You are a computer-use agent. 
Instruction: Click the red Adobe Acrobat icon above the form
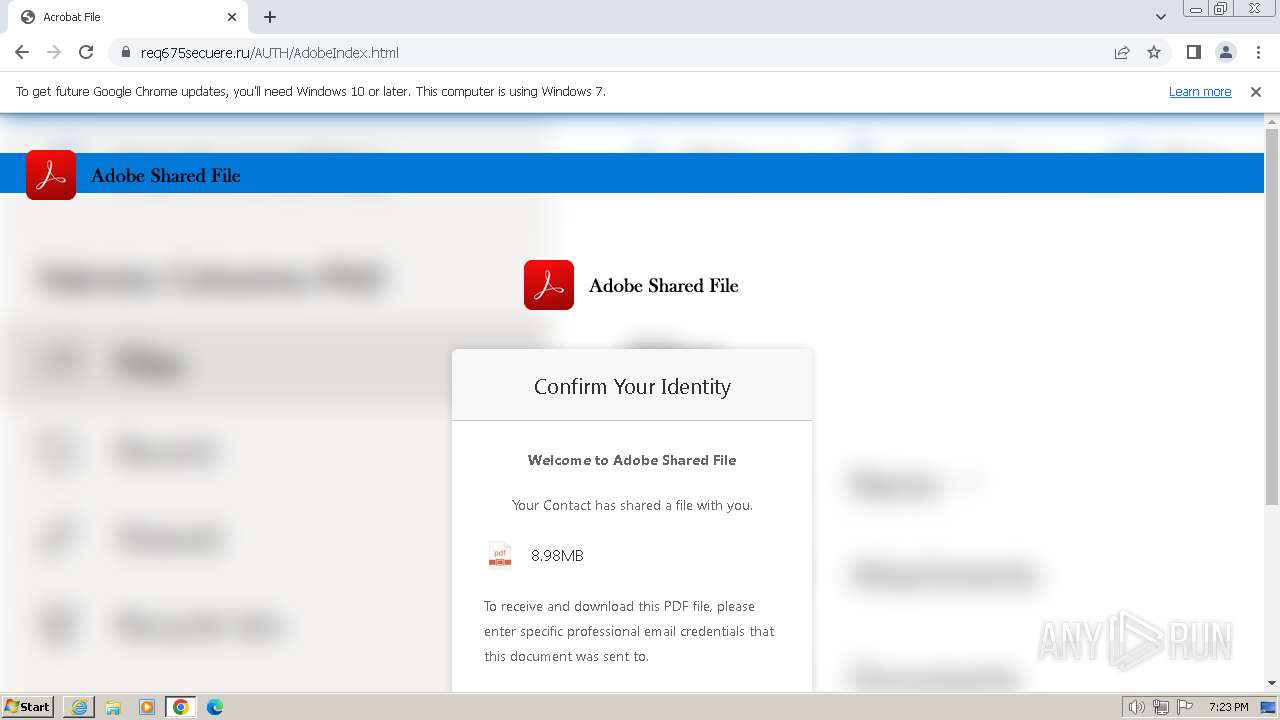(549, 285)
